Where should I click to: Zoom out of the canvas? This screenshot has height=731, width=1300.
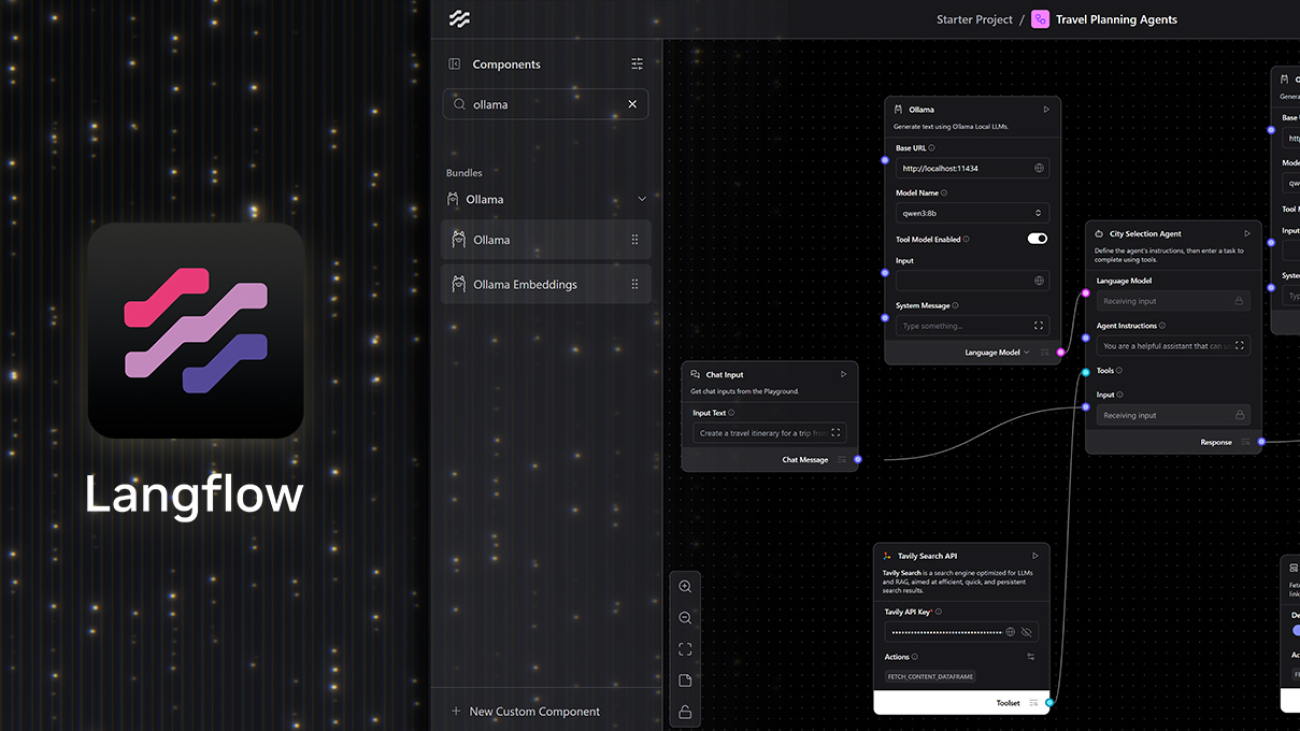pyautogui.click(x=685, y=618)
